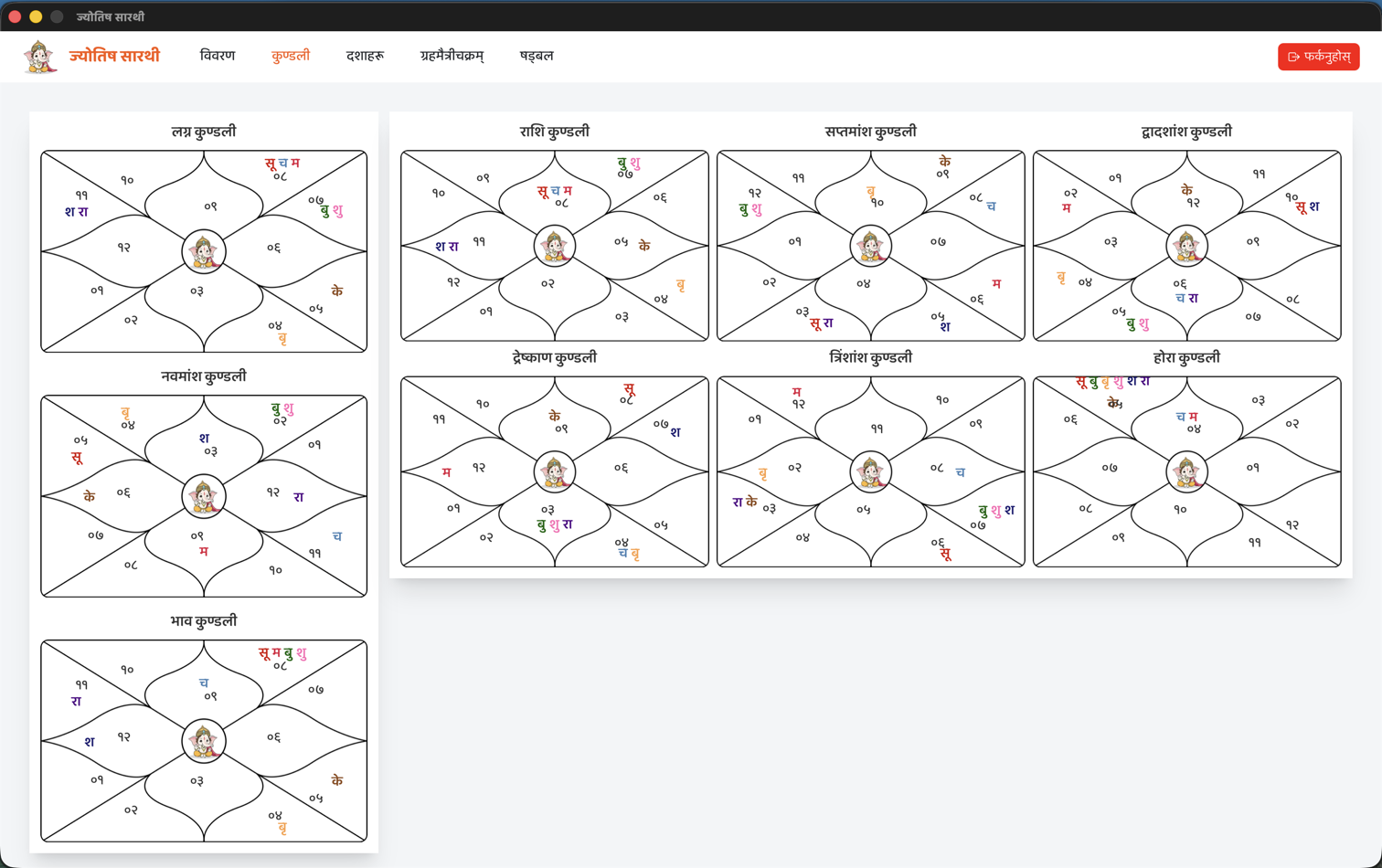This screenshot has width=1382, height=868.
Task: Click Ganesha icon in लग्न कुण्डली center
Action: point(204,251)
